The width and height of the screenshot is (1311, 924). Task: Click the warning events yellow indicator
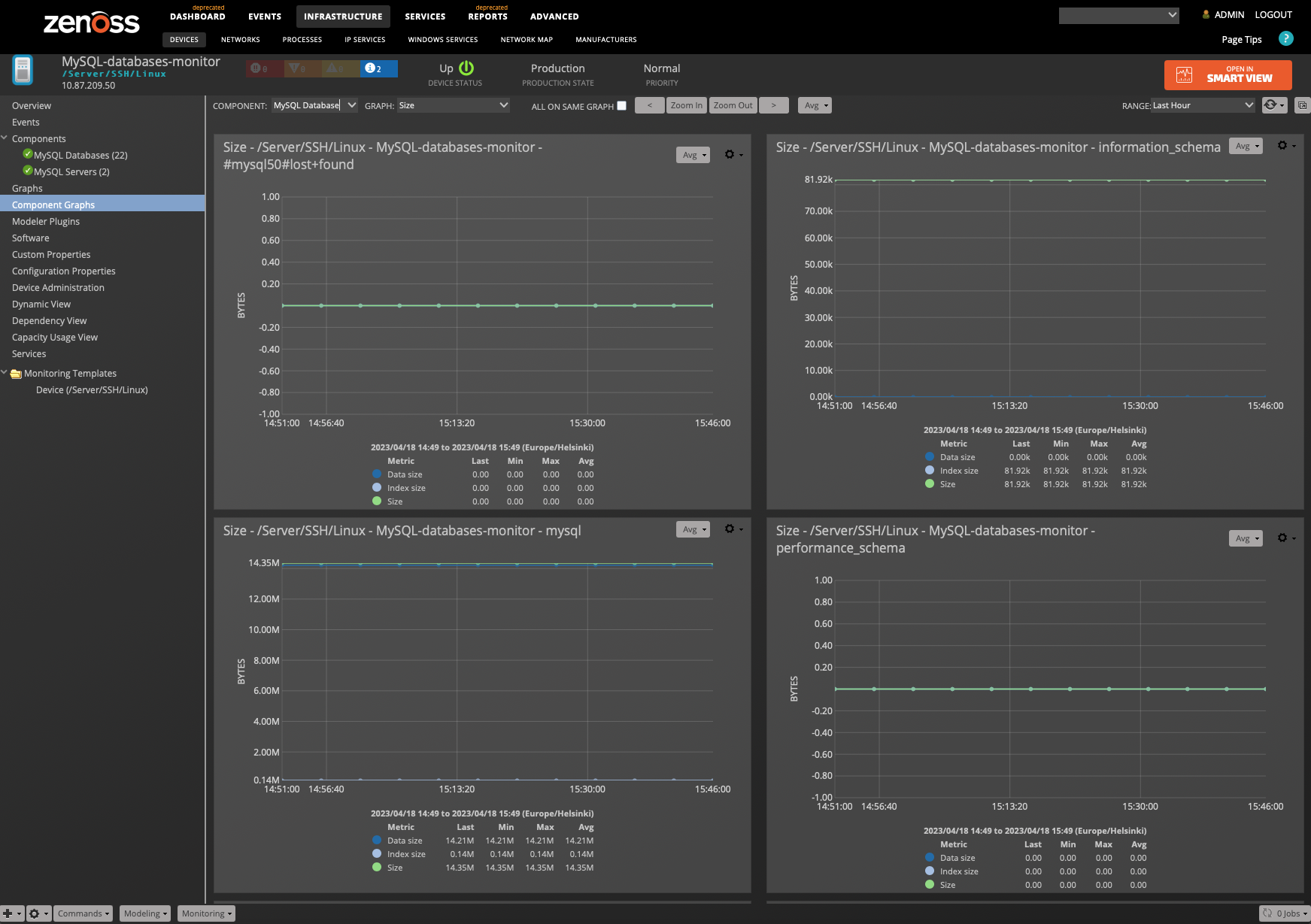340,68
